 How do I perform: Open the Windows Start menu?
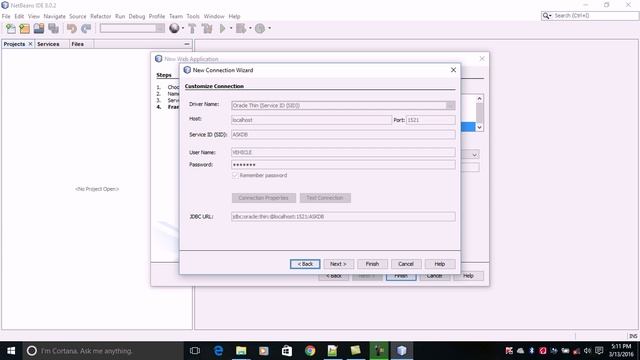click(x=11, y=351)
